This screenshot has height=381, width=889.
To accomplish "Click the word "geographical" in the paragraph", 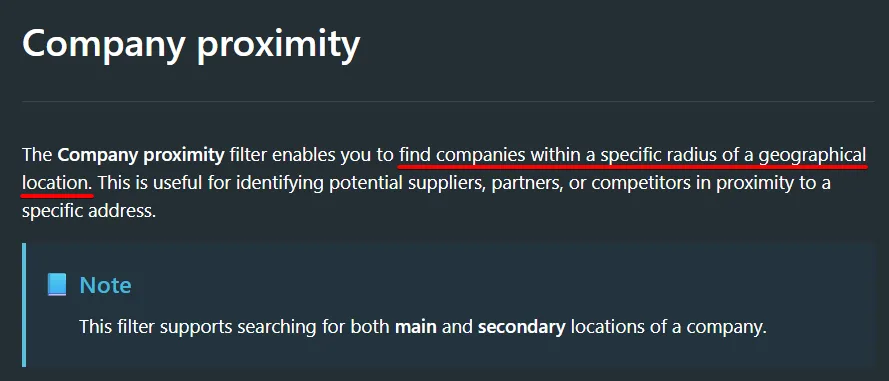I will point(812,155).
